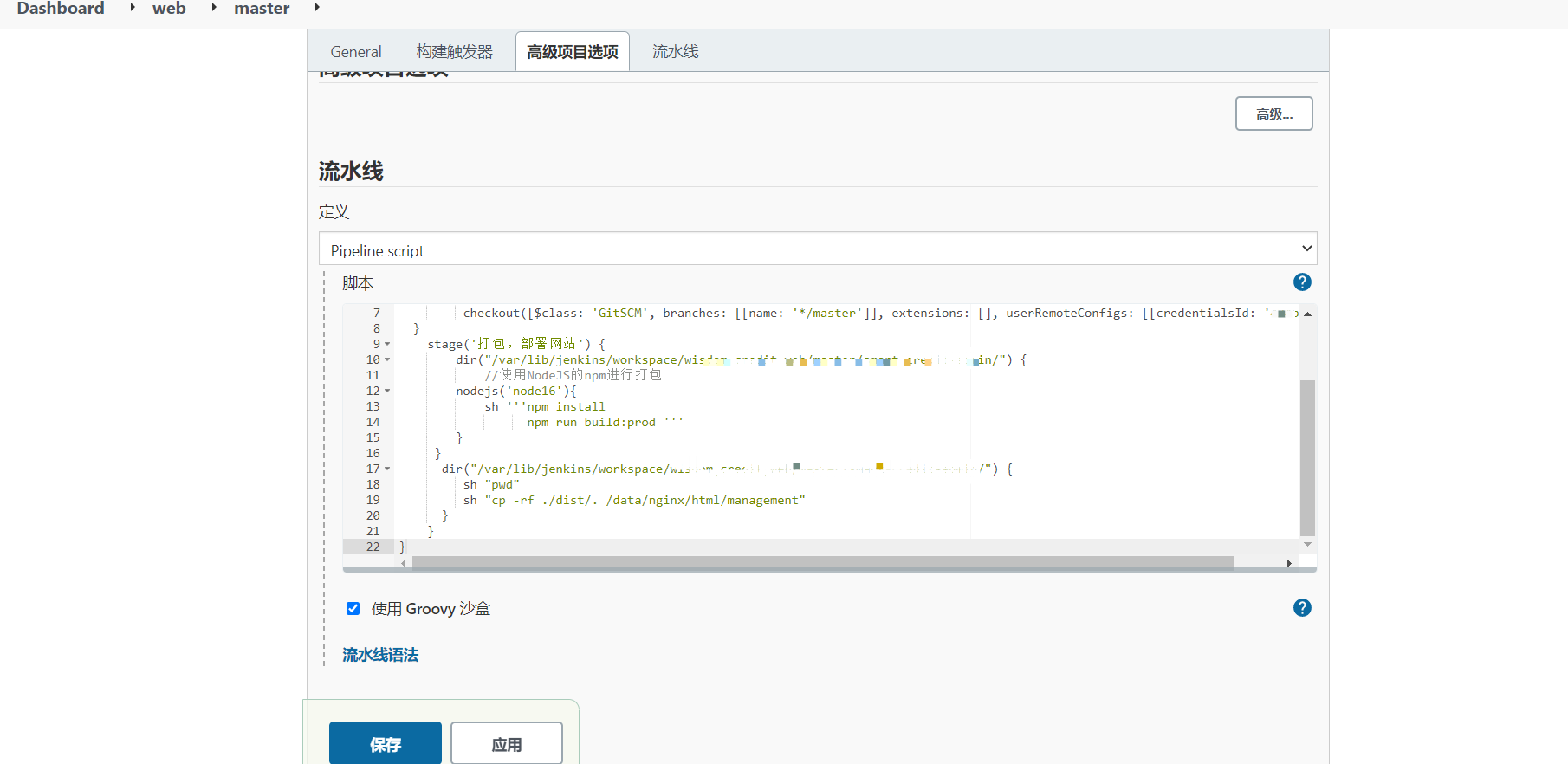1568x764 pixels.
Task: Go to master breadcrumb
Action: pyautogui.click(x=262, y=8)
